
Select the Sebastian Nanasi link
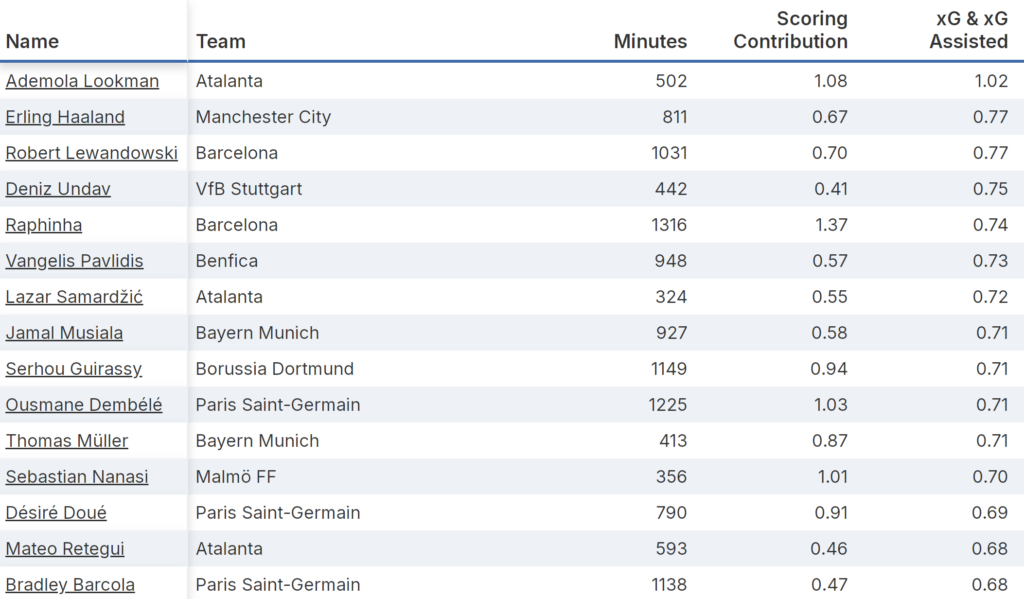tap(77, 477)
